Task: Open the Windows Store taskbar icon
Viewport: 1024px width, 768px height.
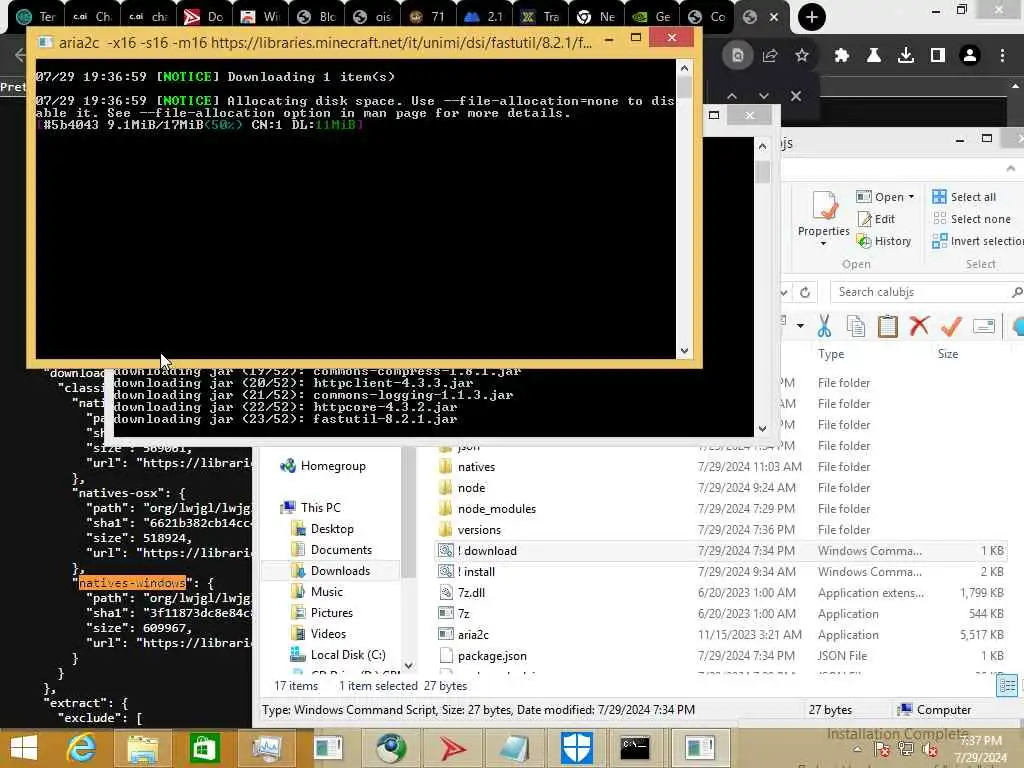Action: (x=204, y=748)
